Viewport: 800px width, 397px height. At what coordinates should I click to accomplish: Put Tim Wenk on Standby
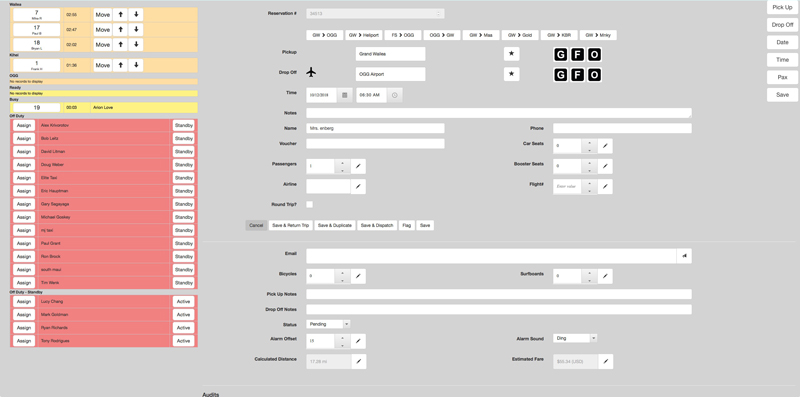coord(184,283)
